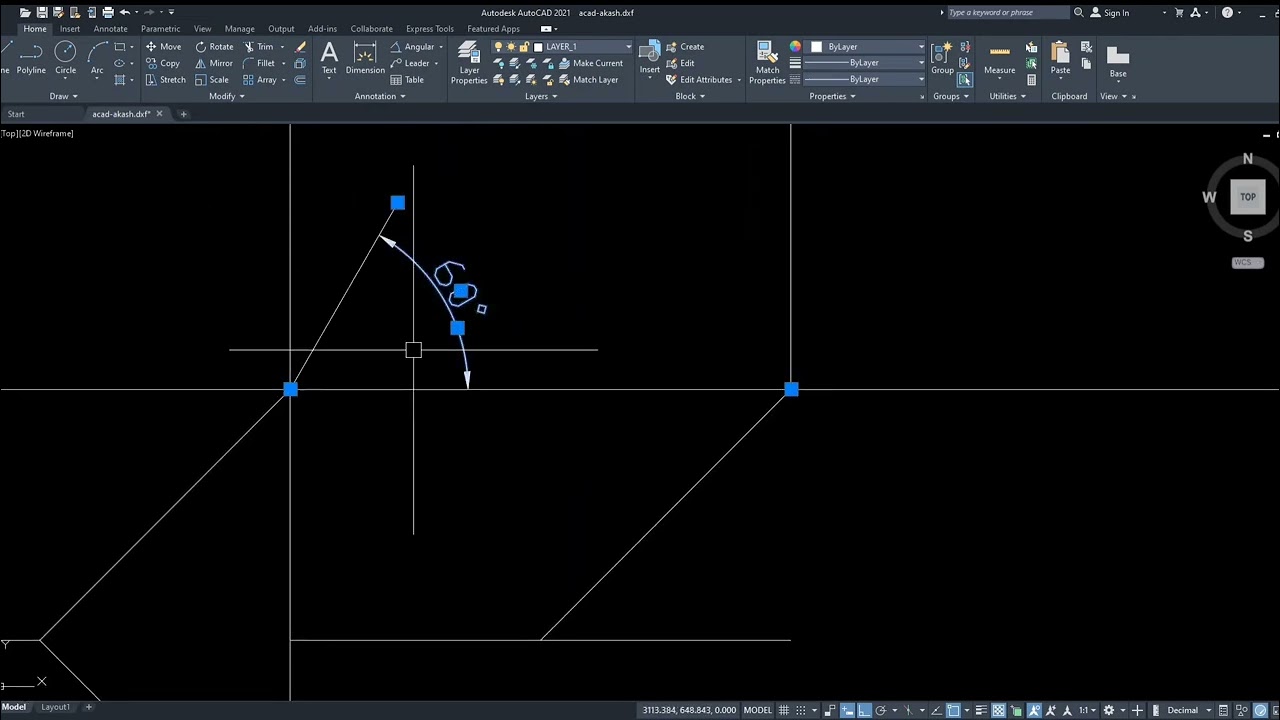Click the Paste clipboard tool
Image resolution: width=1280 pixels, height=720 pixels.
pyautogui.click(x=1060, y=58)
